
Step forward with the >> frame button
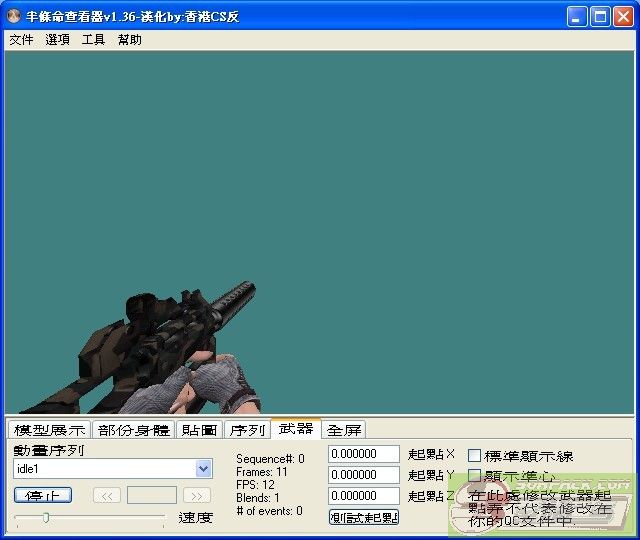pos(197,496)
